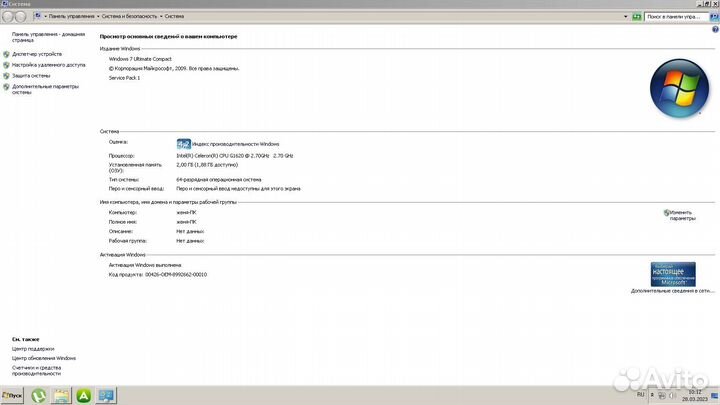This screenshot has width=720, height=405.
Task: Open Дополнительные сведения в сети link
Action: click(673, 291)
